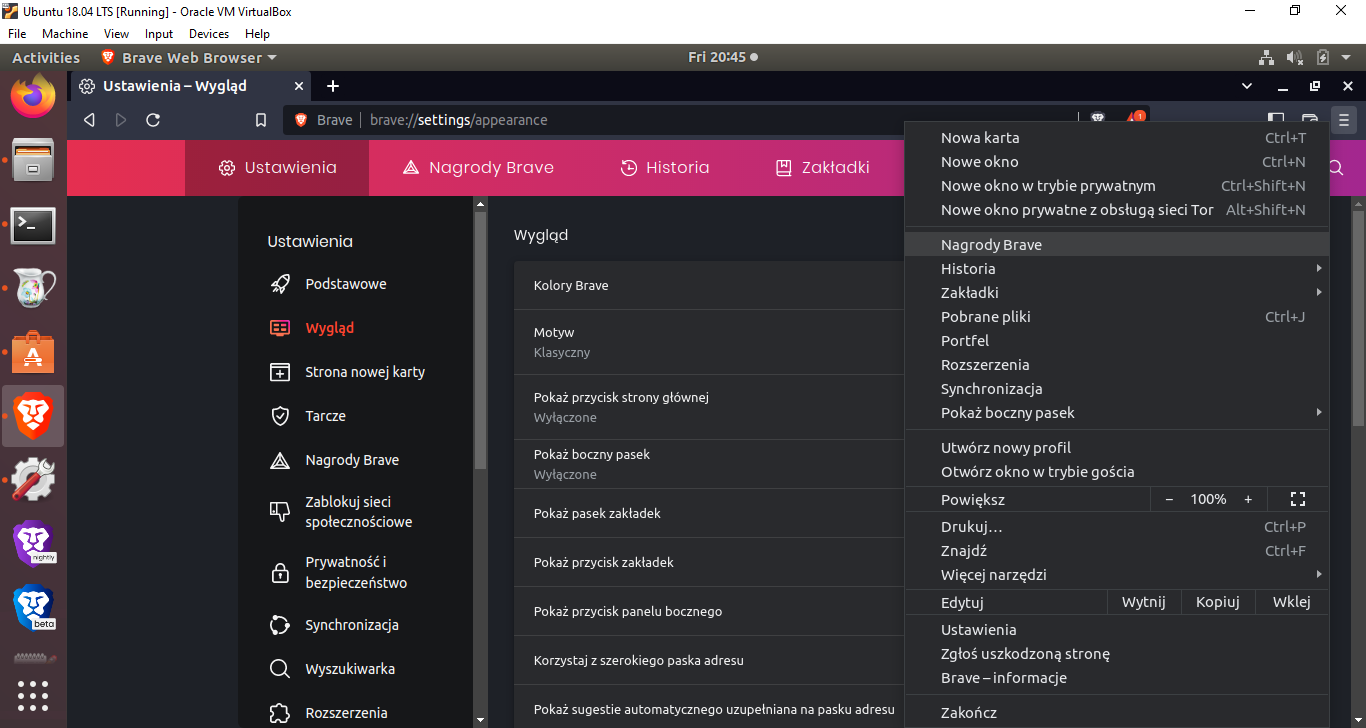Close the Ustawienia – Wygląd tab
The width and height of the screenshot is (1366, 728).
(x=299, y=86)
